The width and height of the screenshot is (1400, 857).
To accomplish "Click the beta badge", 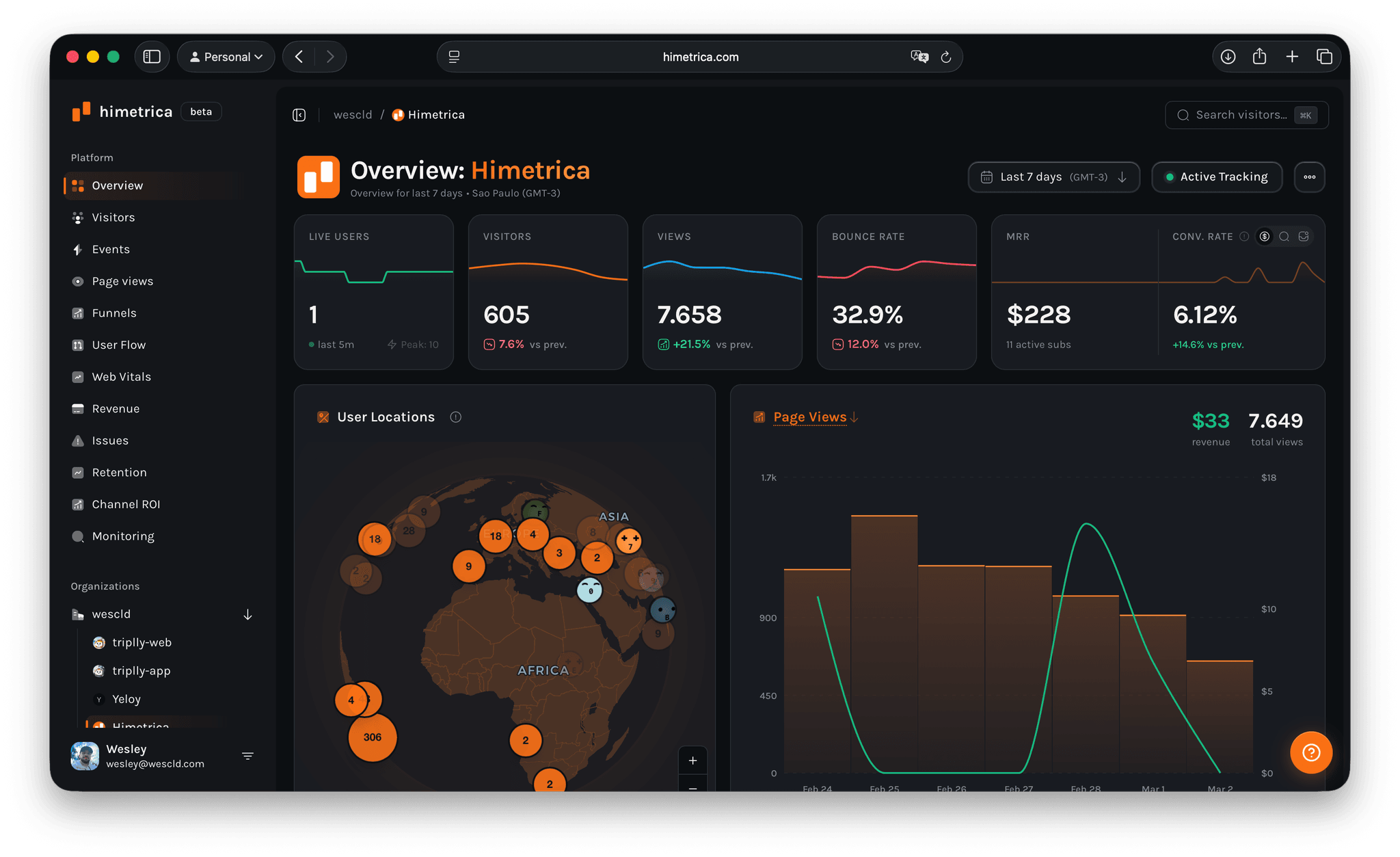I will click(201, 111).
